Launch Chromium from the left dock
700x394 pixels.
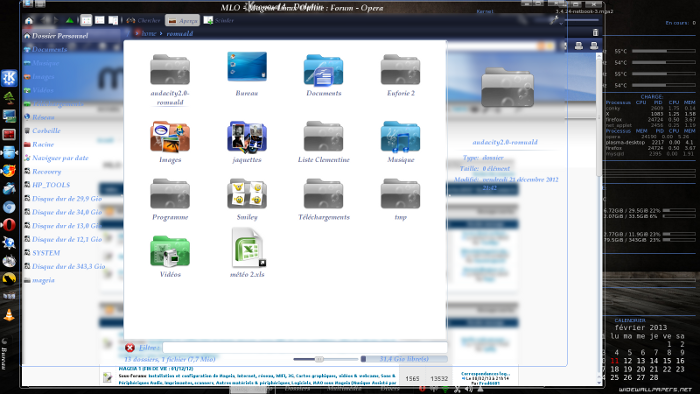click(x=9, y=207)
